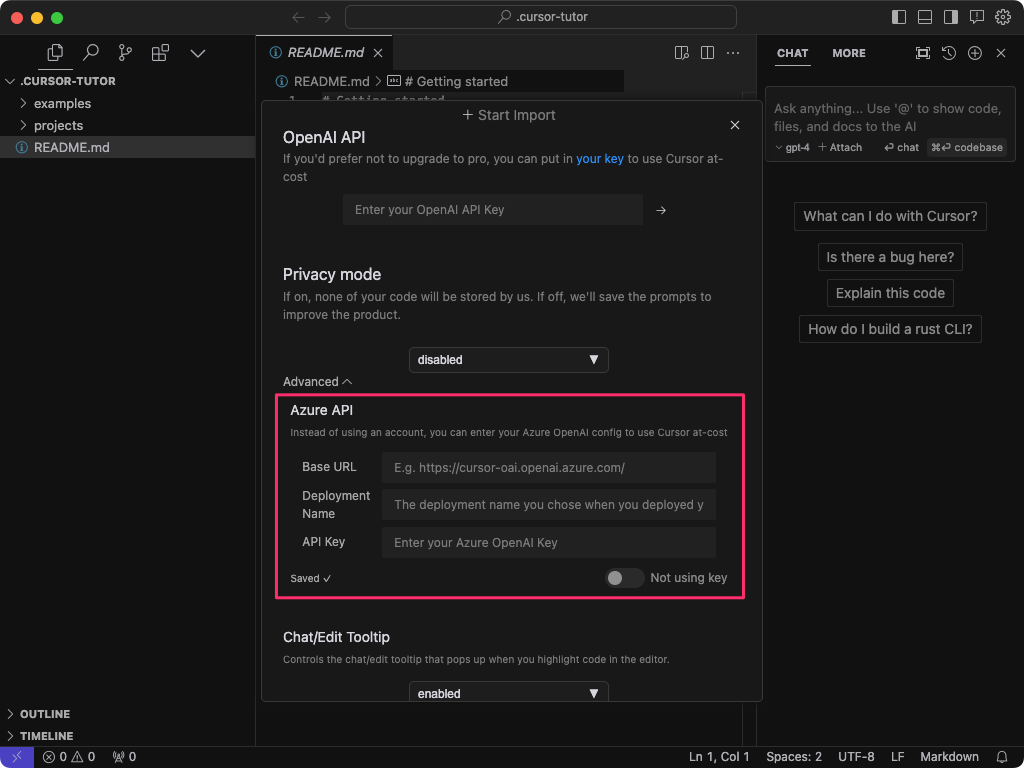Image resolution: width=1024 pixels, height=768 pixels.
Task: Maximize the chat panel icon
Action: (923, 53)
